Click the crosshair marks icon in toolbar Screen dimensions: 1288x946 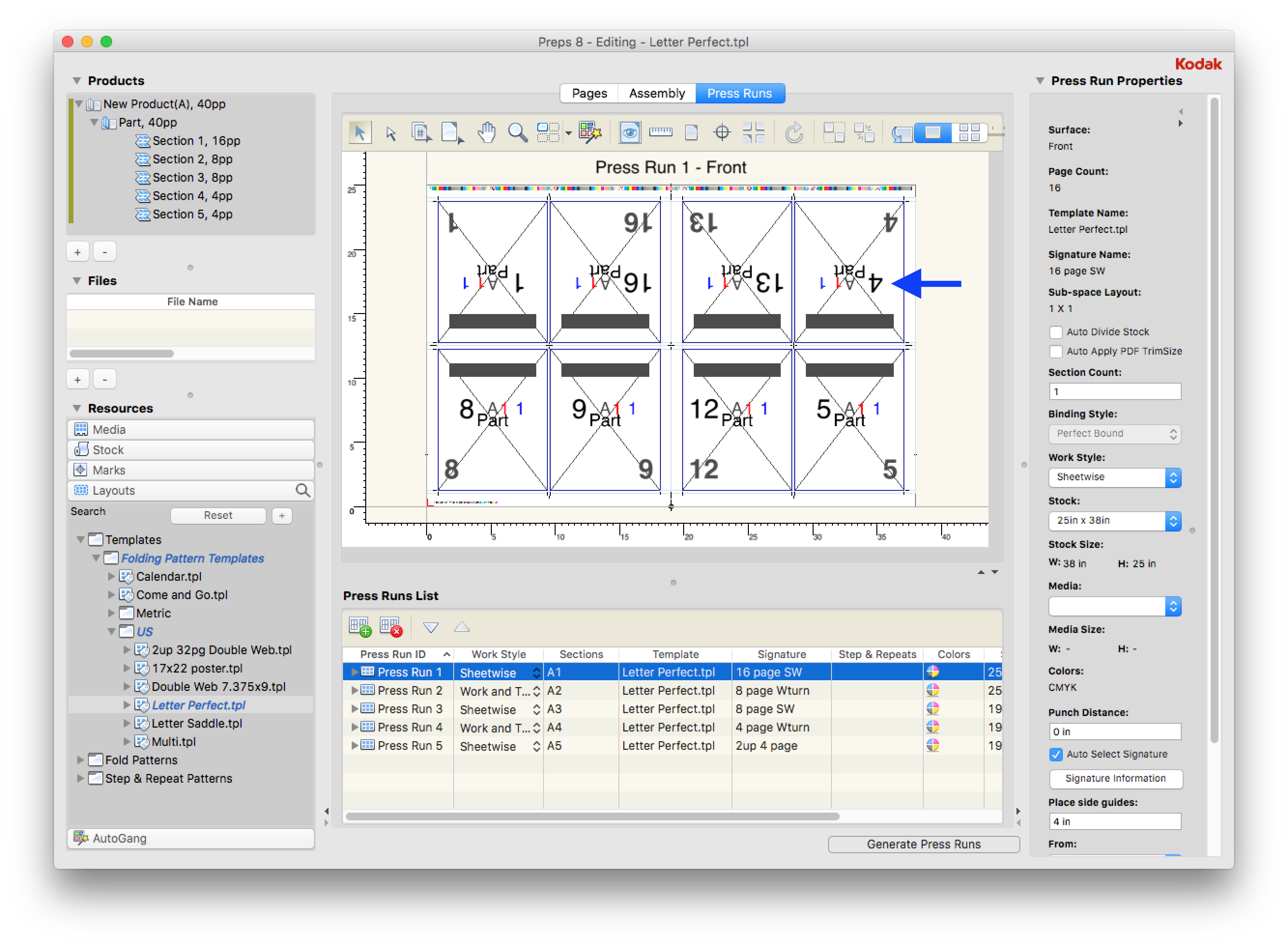click(722, 133)
